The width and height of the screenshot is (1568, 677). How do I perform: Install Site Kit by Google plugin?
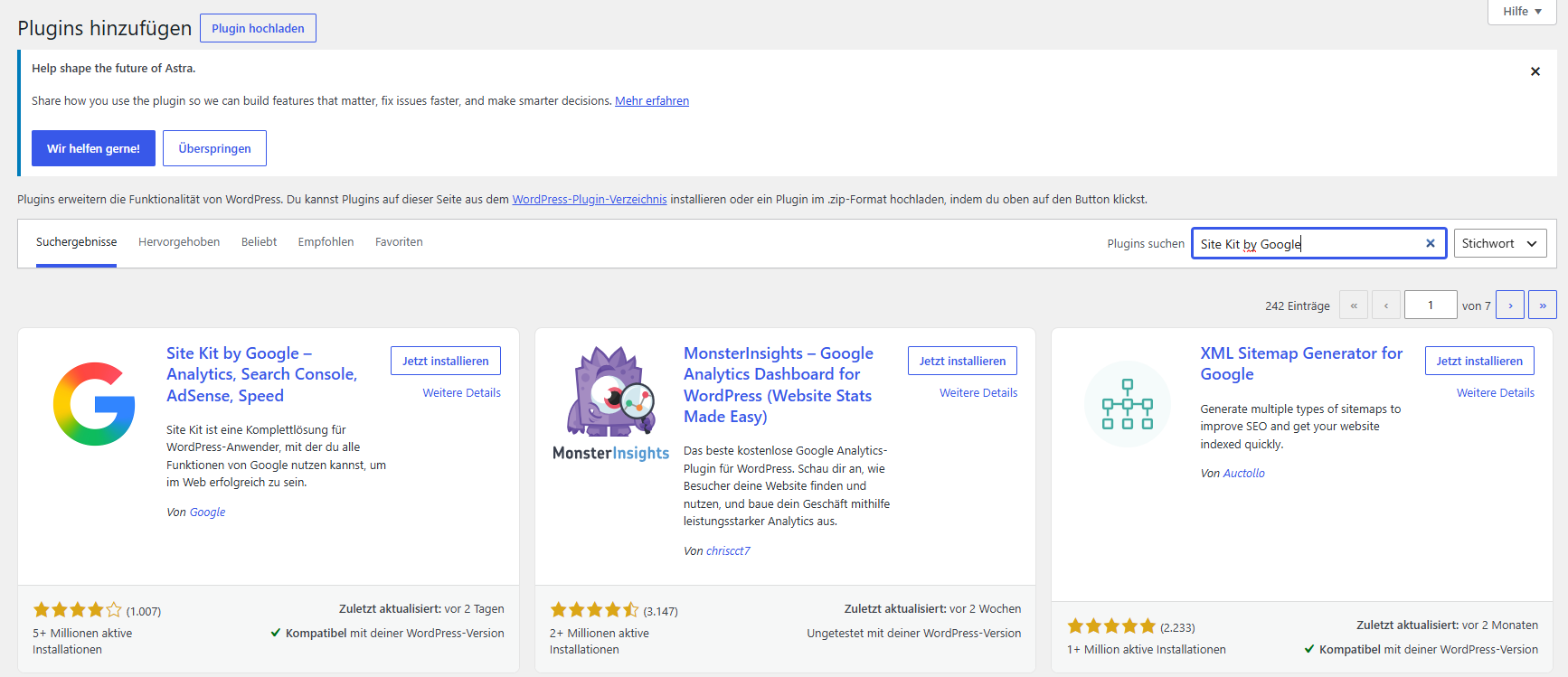446,361
